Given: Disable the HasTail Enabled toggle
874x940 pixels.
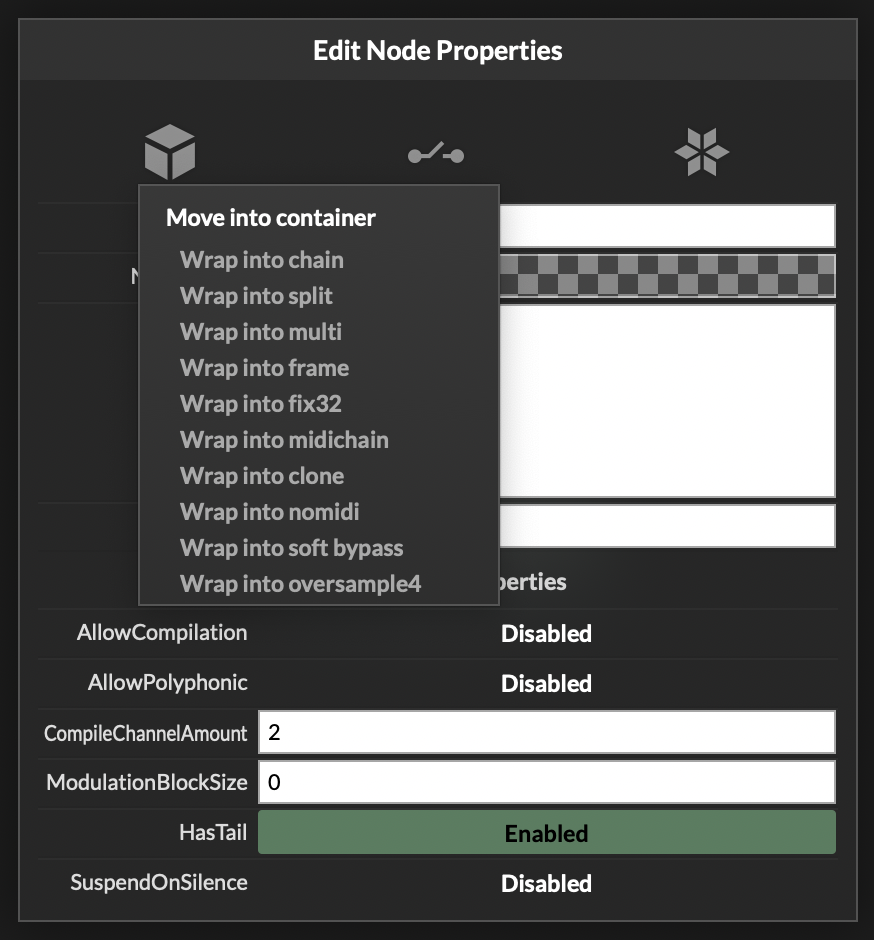Looking at the screenshot, I should coord(547,833).
